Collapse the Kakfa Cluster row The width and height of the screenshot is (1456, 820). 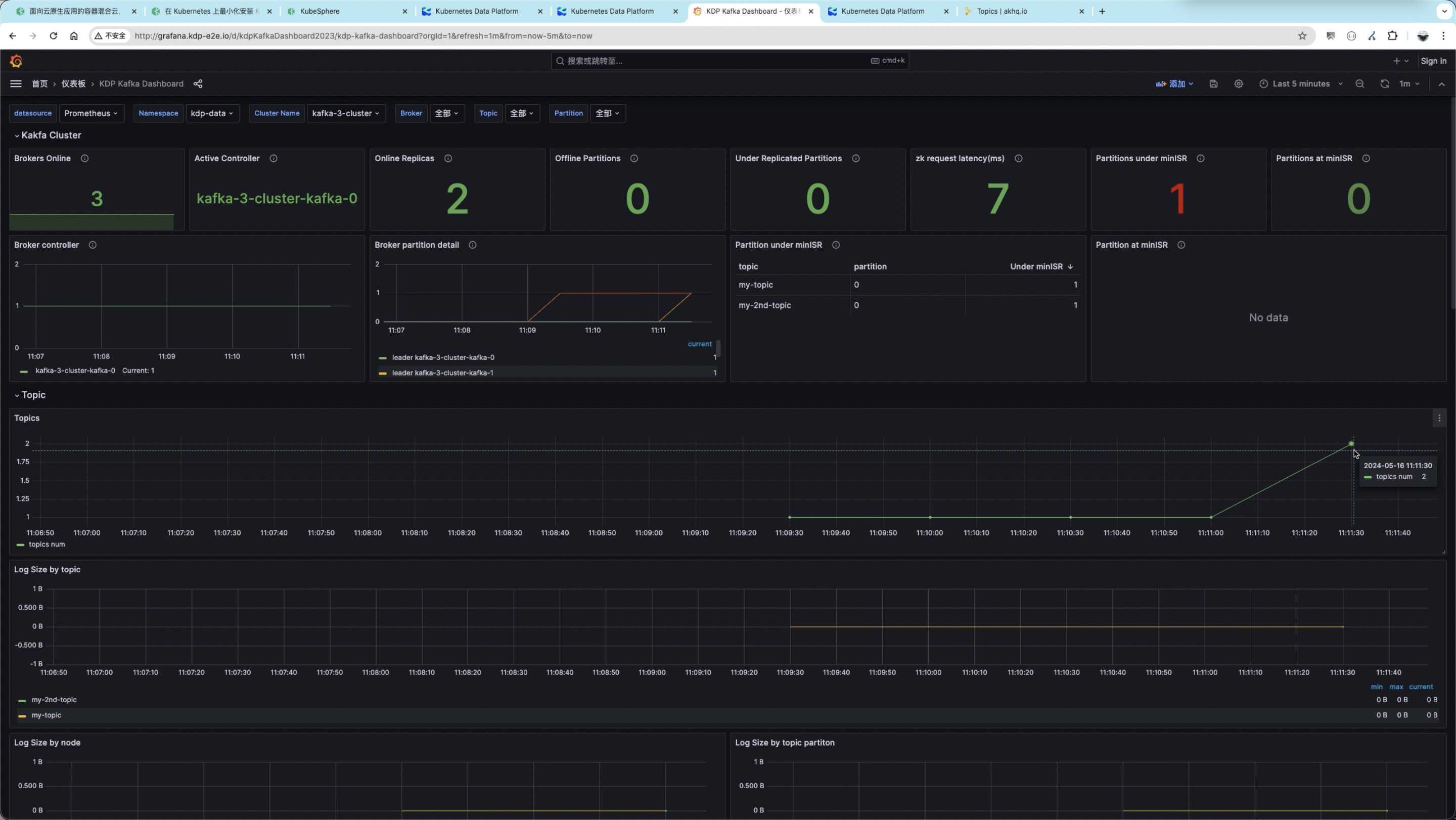click(51, 135)
